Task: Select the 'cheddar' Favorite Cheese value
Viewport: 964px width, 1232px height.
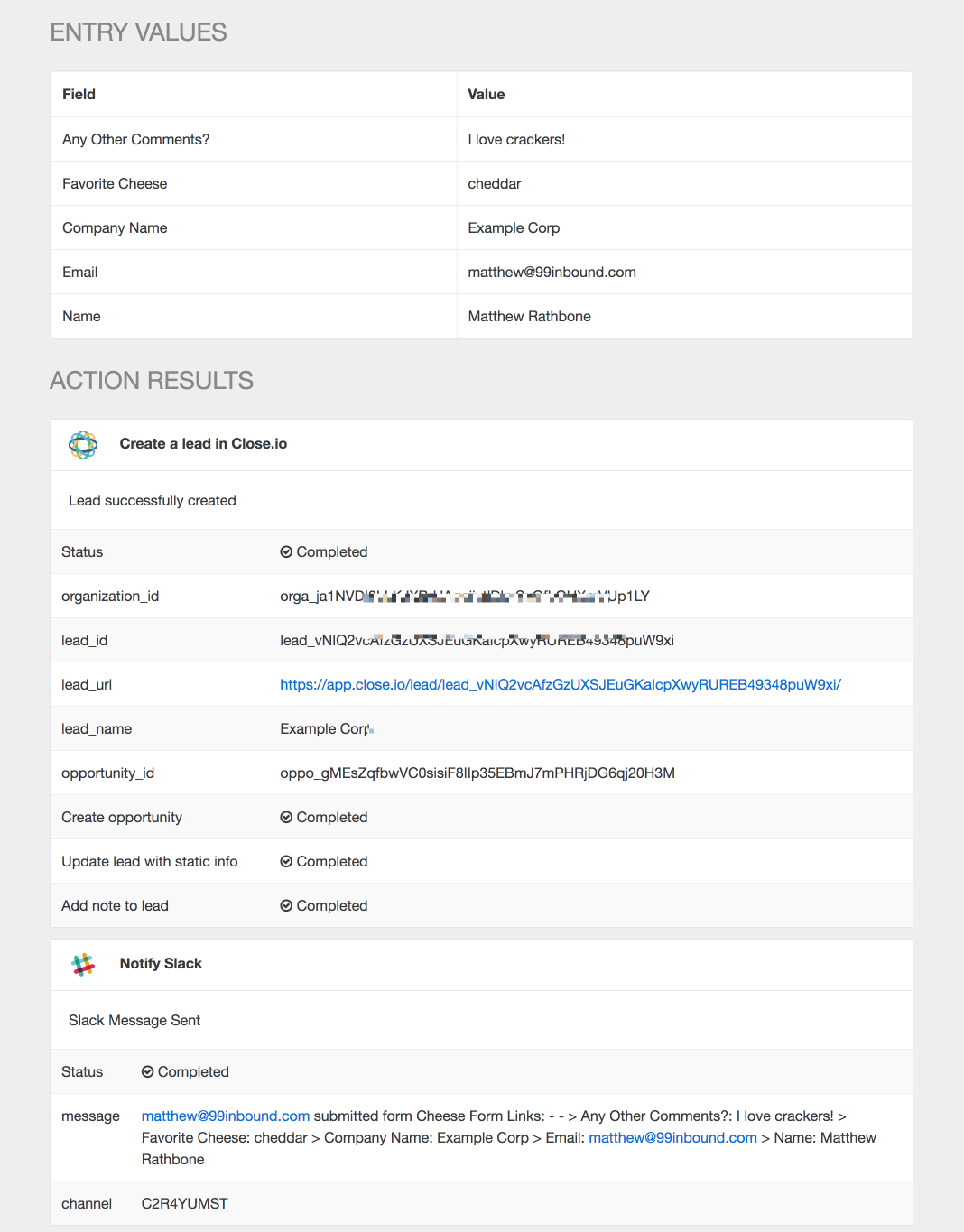Action: tap(495, 183)
